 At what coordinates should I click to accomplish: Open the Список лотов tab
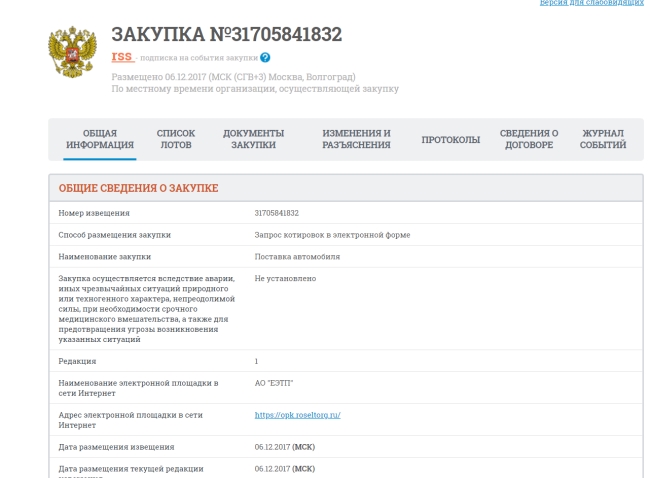click(x=176, y=139)
